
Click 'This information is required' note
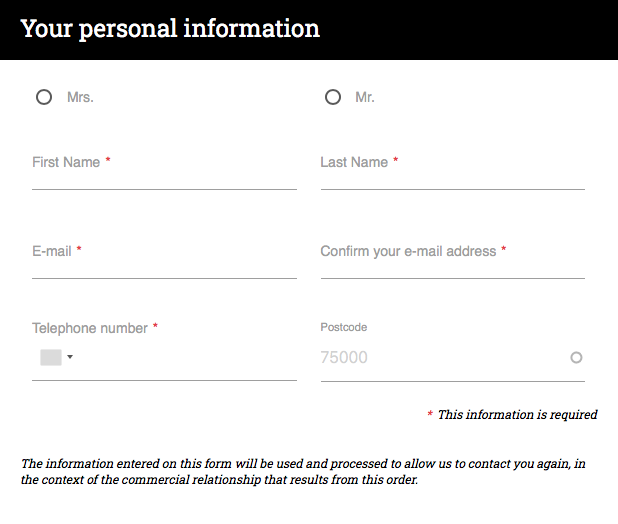click(x=517, y=414)
